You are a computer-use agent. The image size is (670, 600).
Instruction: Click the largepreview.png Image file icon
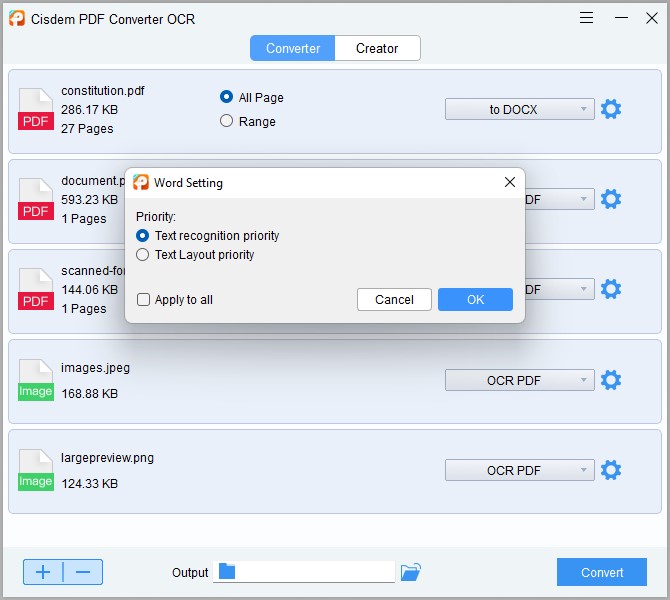(x=36, y=470)
